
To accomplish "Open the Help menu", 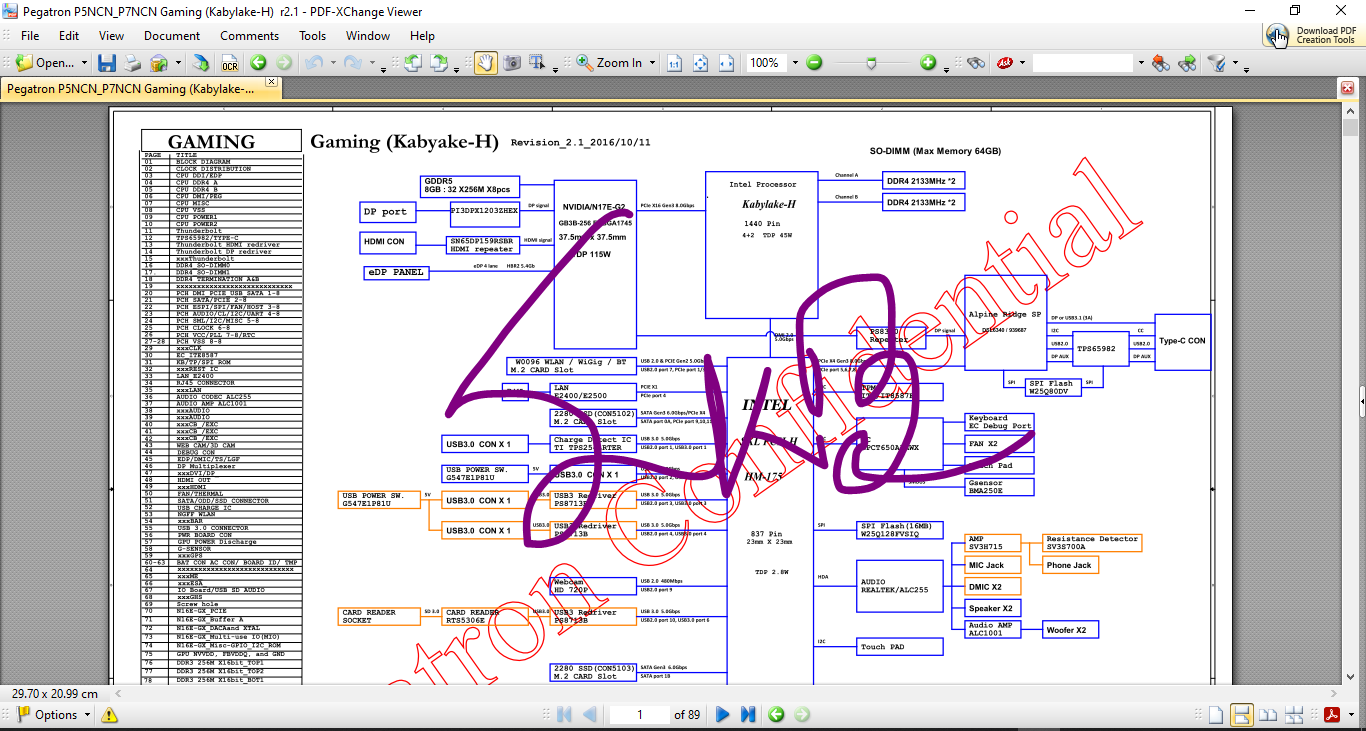I will pyautogui.click(x=423, y=35).
